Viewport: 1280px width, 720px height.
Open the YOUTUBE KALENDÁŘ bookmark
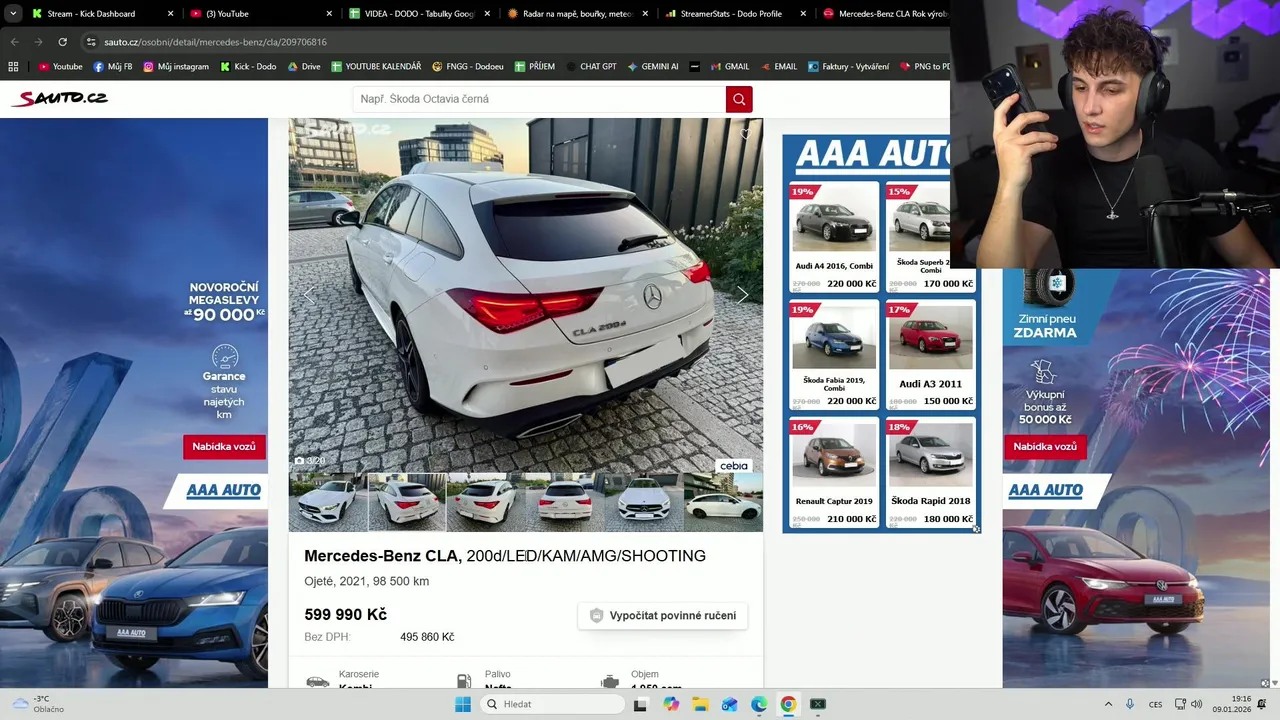[376, 67]
